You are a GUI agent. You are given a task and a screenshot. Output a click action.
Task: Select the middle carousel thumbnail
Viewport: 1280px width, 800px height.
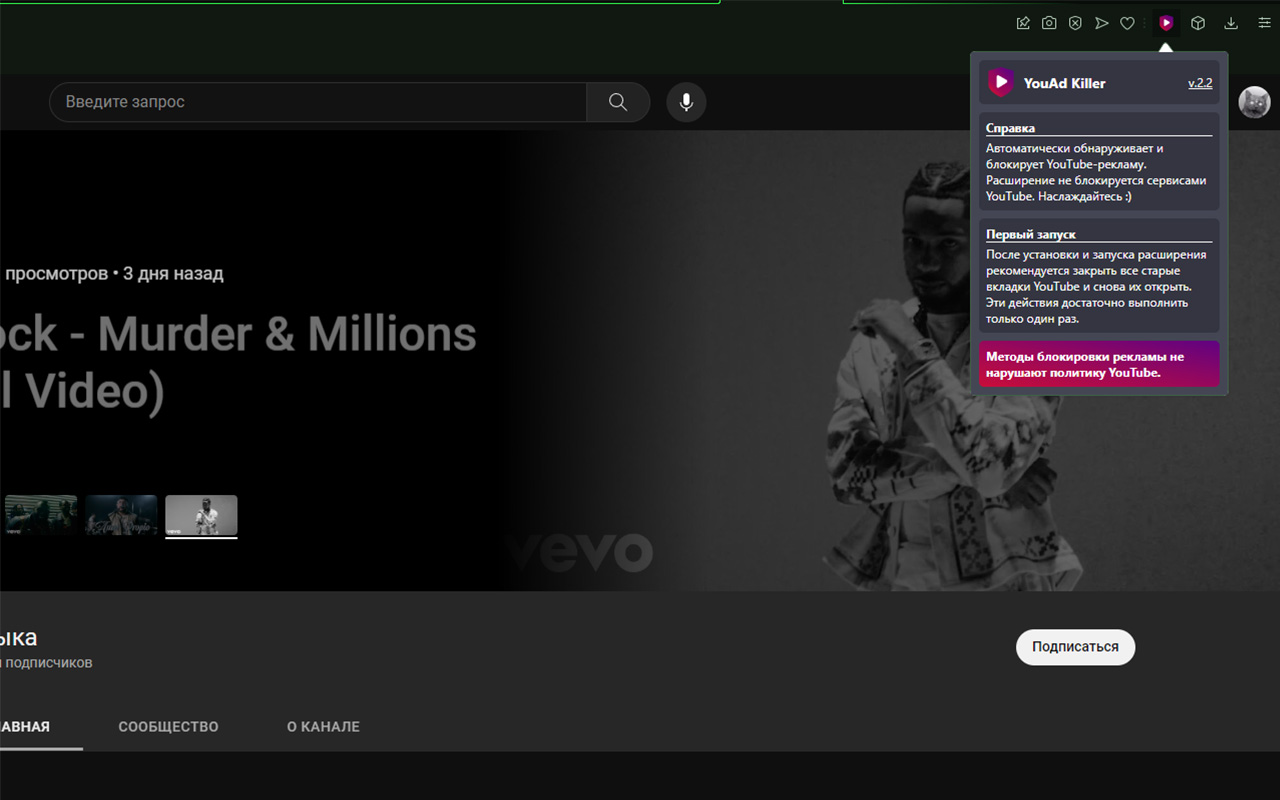point(121,515)
